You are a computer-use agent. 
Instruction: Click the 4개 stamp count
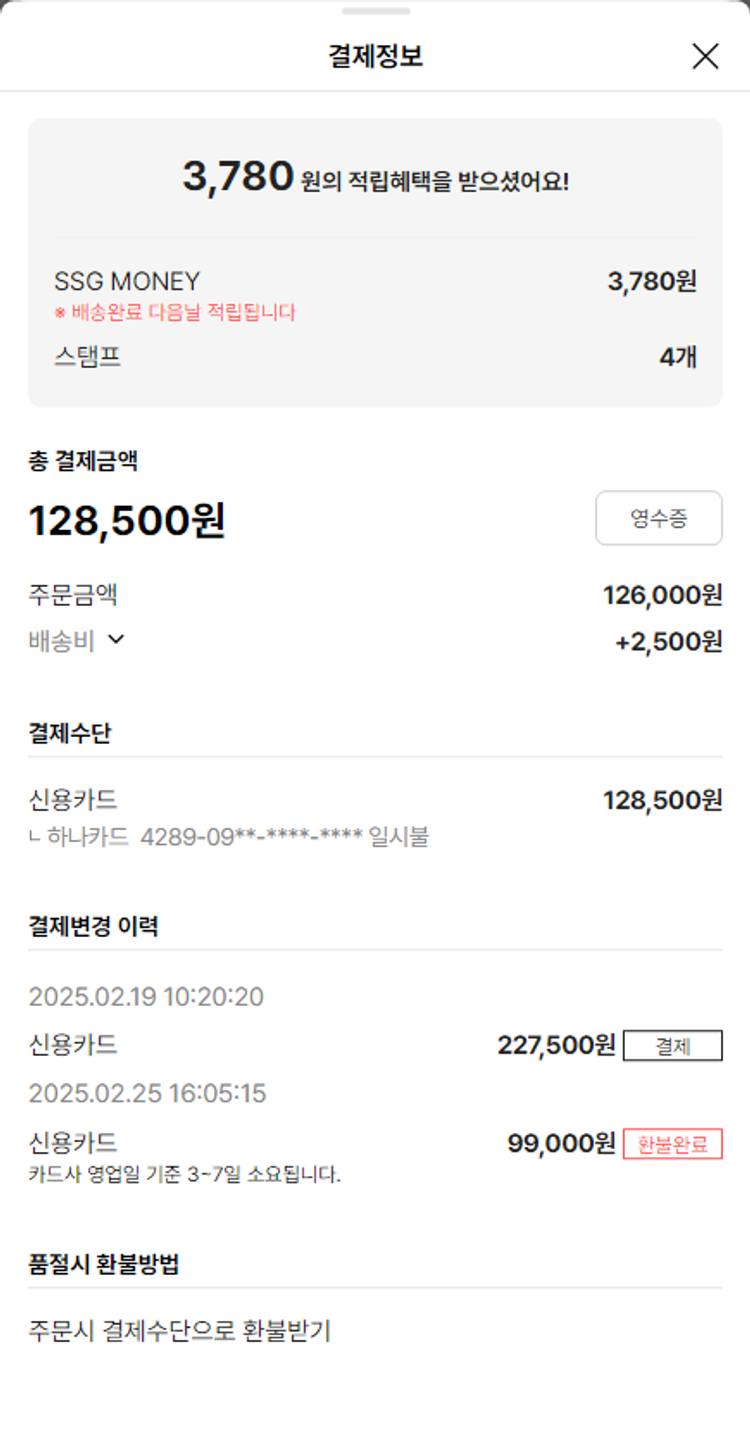pyautogui.click(x=677, y=357)
